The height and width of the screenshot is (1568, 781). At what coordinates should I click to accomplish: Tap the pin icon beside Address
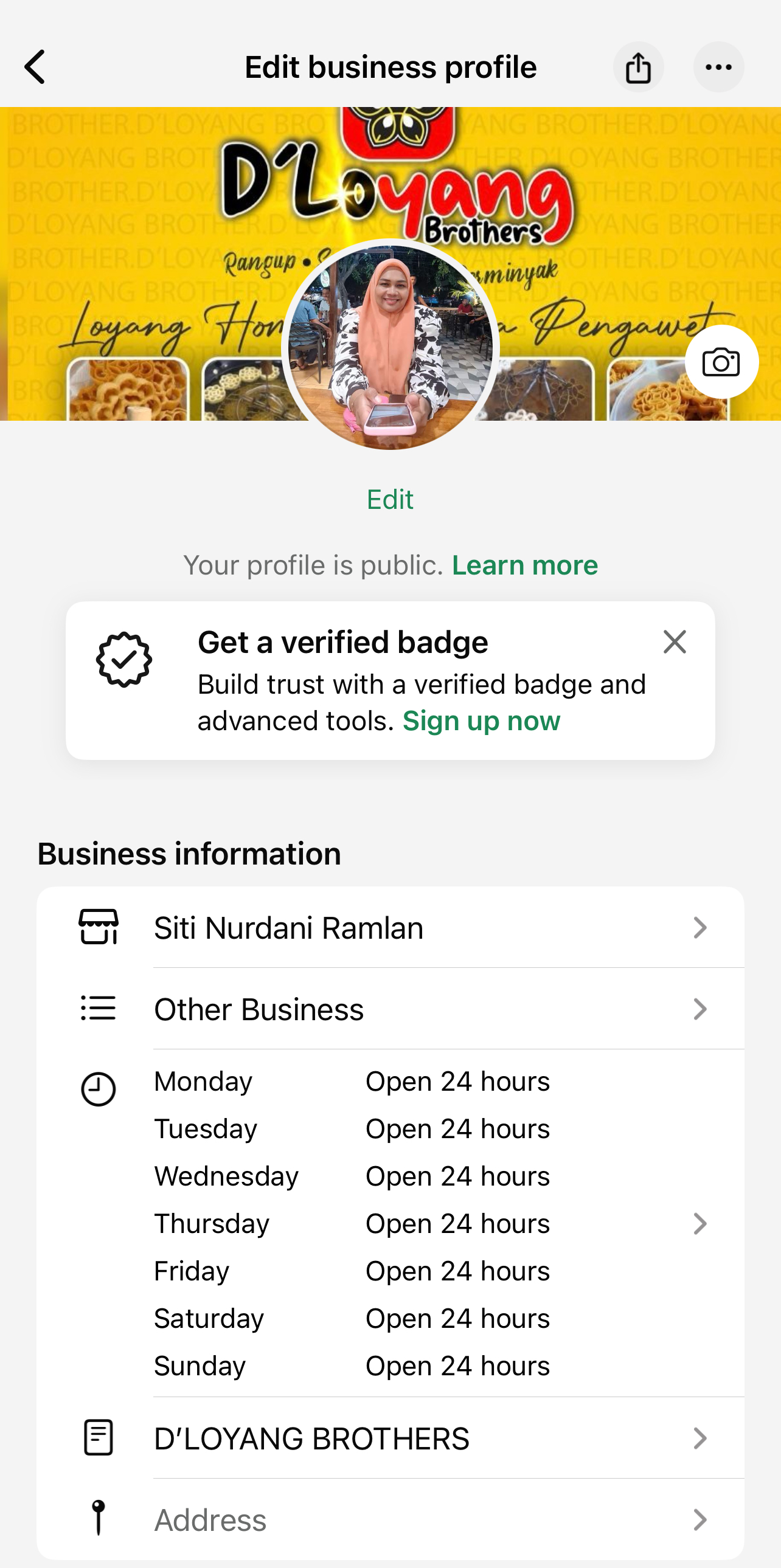(99, 1519)
